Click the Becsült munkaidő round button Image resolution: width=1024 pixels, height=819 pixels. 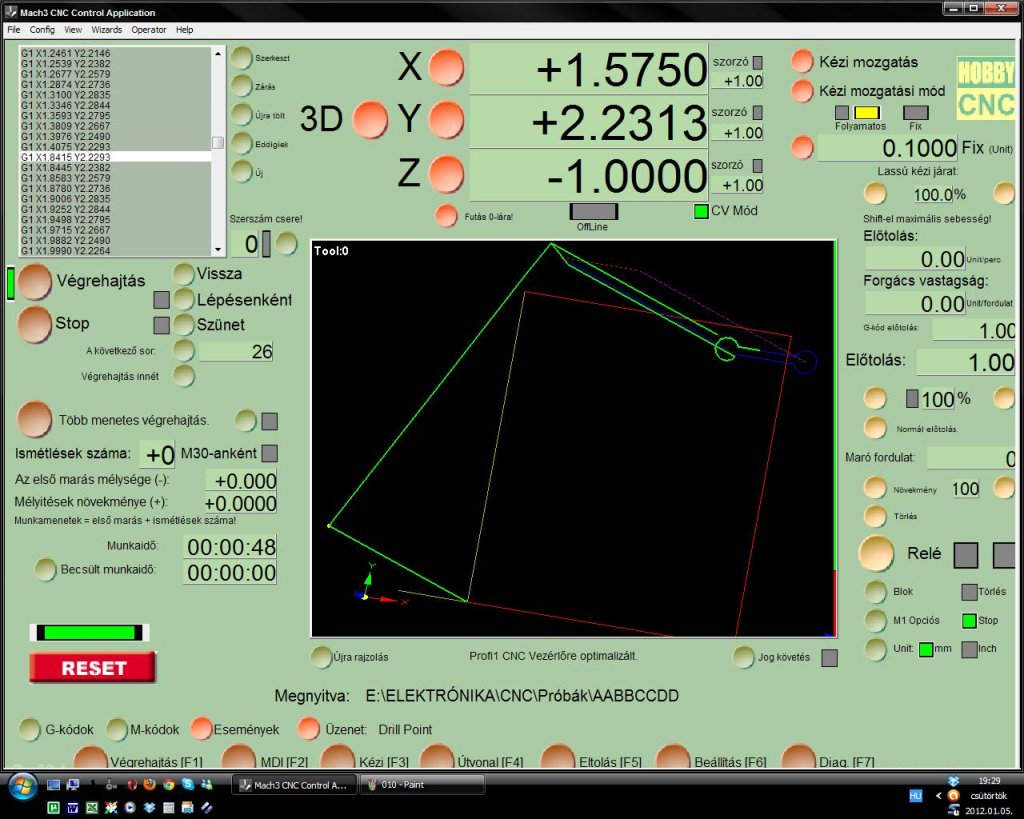pos(46,570)
